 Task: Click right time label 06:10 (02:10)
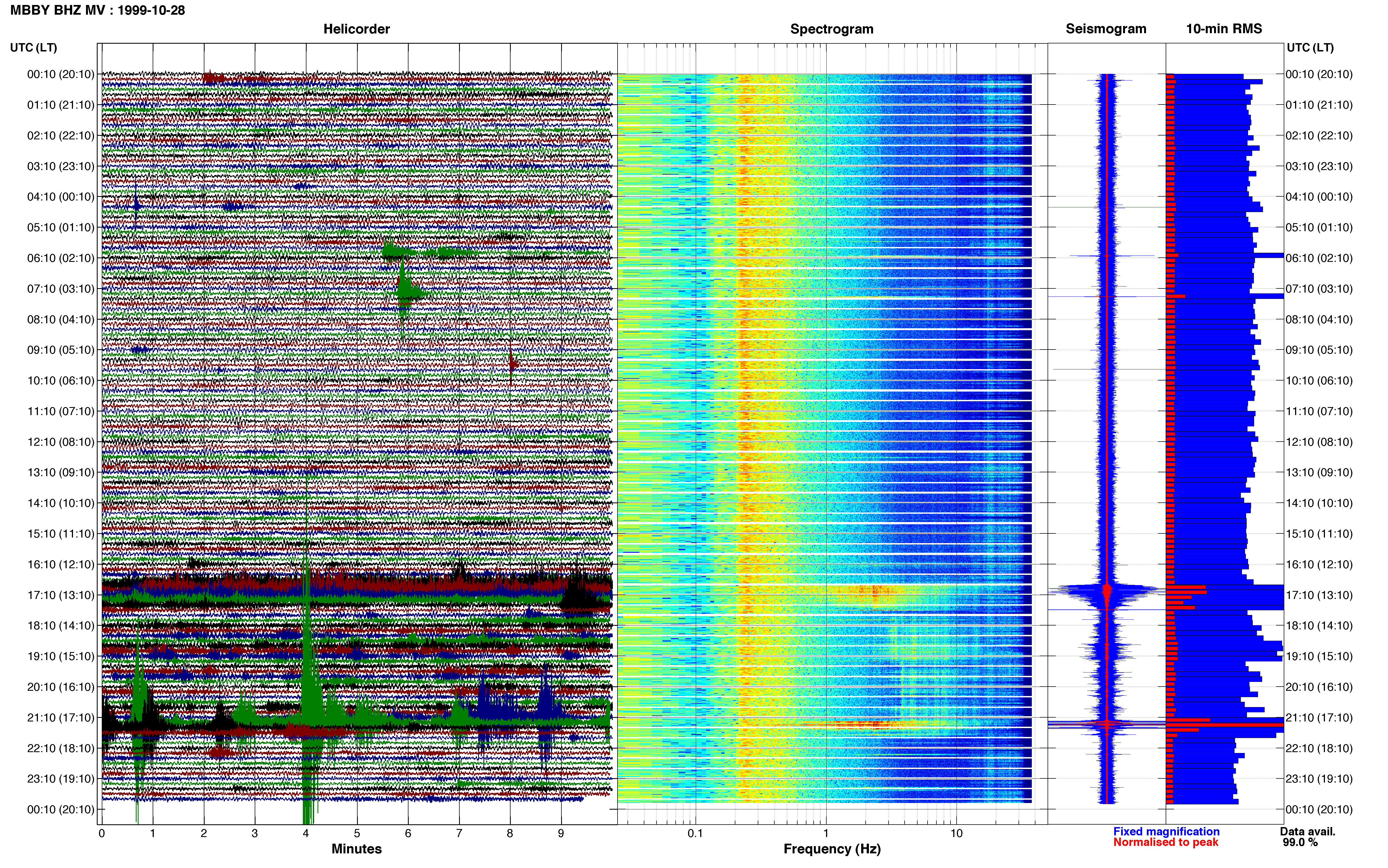[1319, 258]
